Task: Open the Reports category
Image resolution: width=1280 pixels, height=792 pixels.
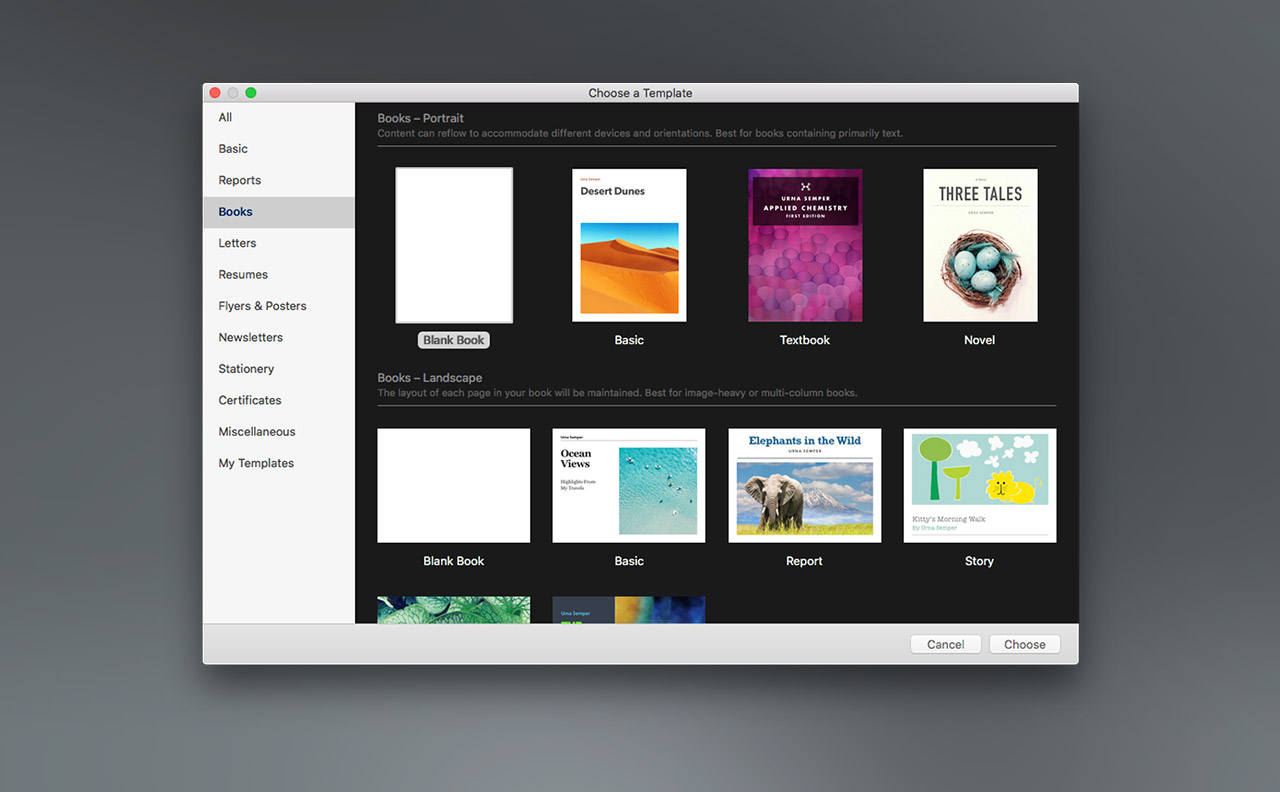Action: coord(240,180)
